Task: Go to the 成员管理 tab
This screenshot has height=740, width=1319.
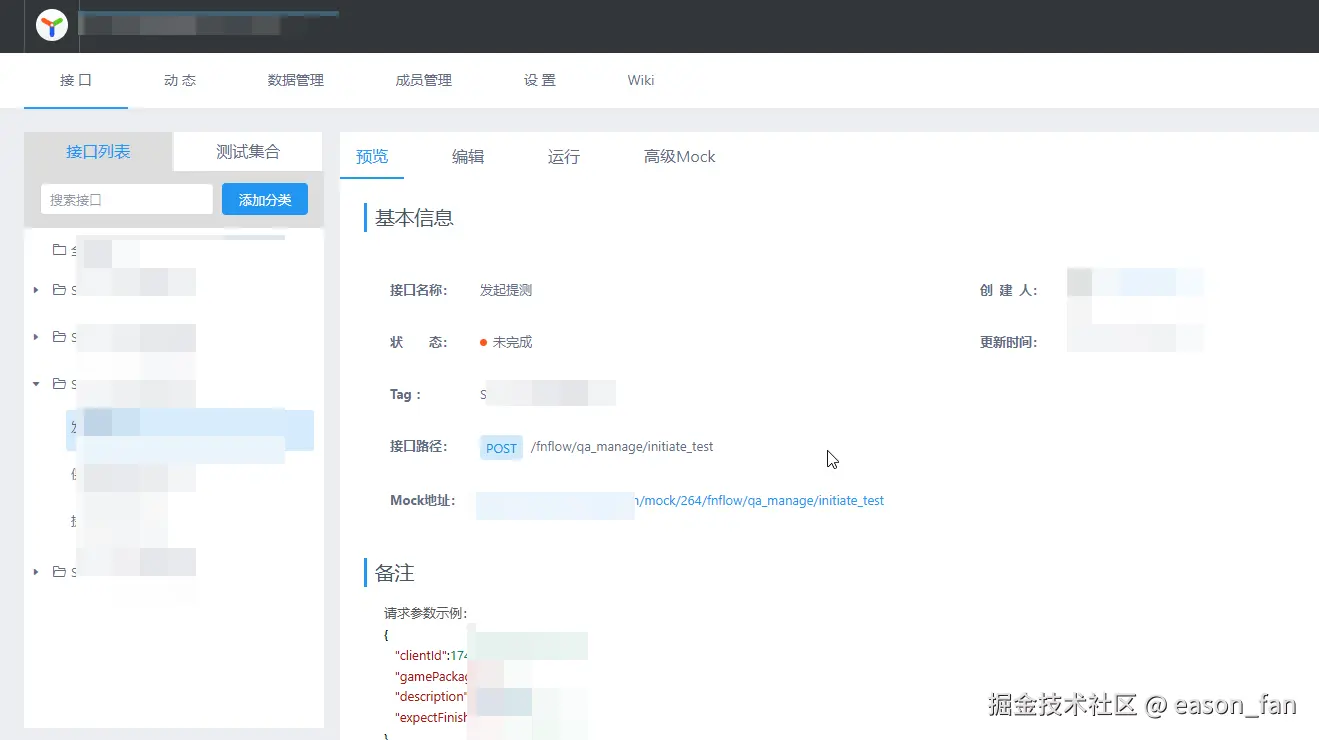Action: (424, 80)
